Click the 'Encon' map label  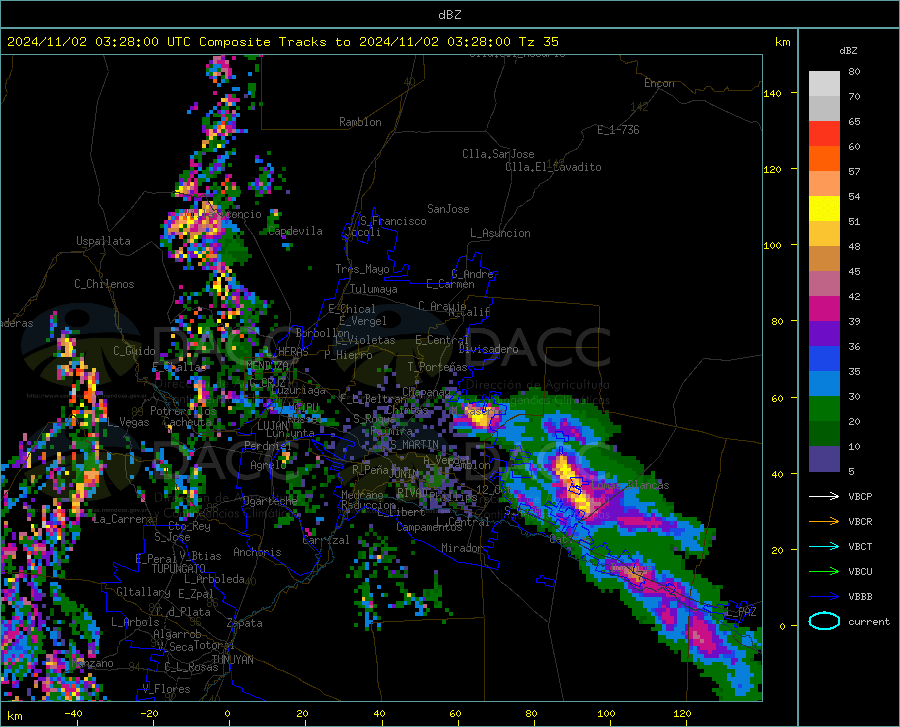(659, 83)
